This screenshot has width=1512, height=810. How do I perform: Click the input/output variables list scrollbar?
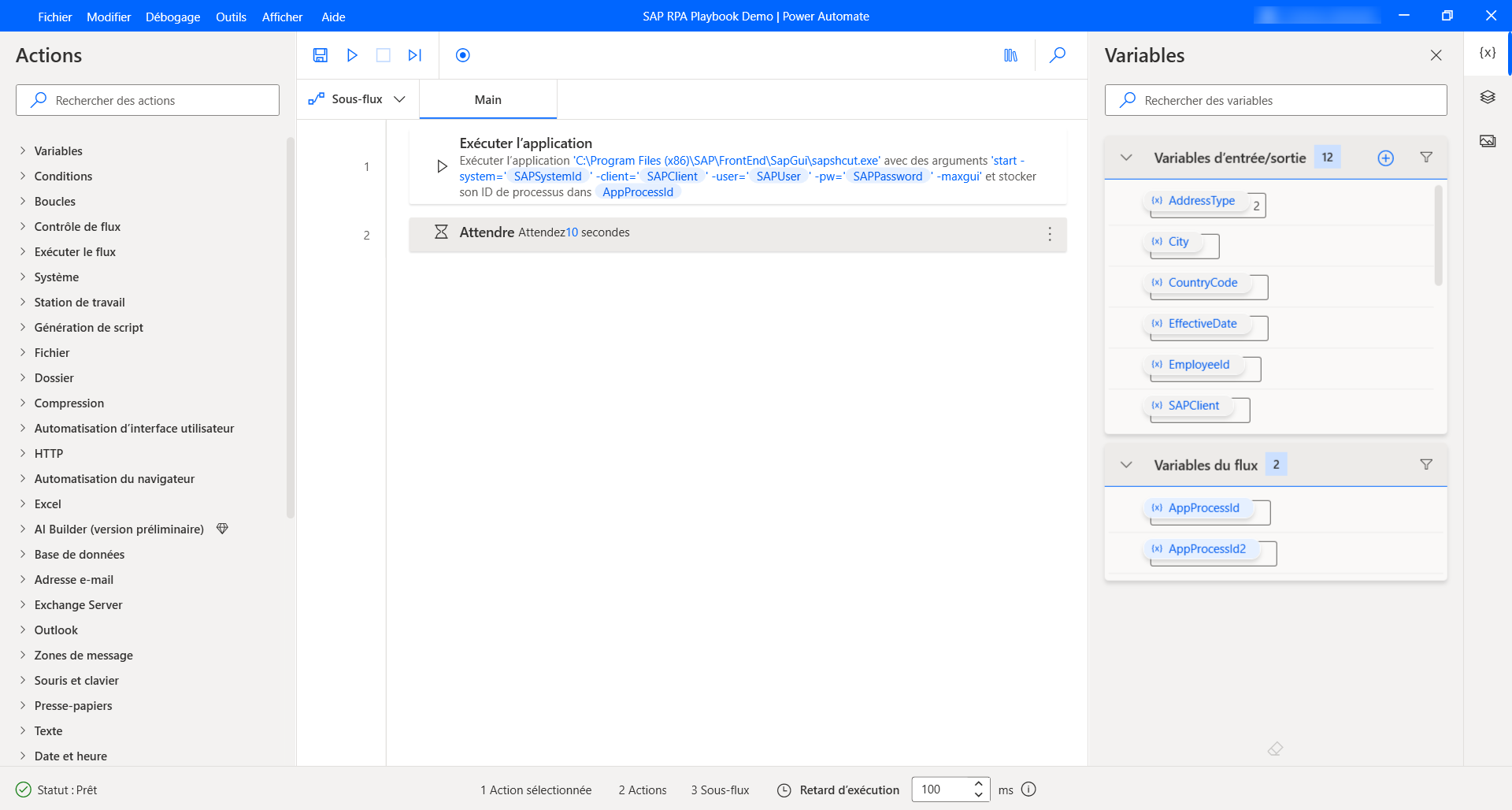[1439, 235]
